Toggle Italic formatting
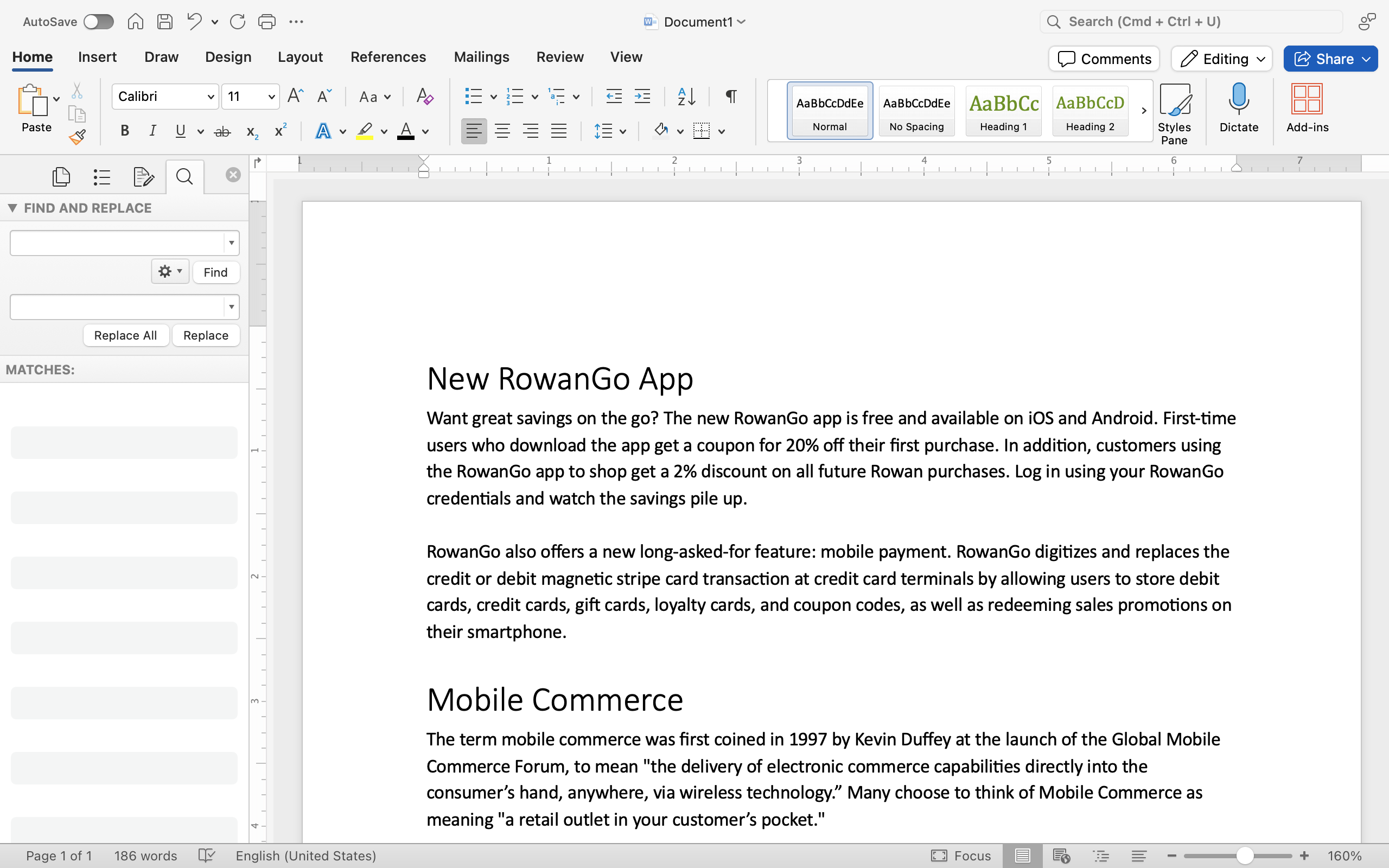 pyautogui.click(x=152, y=131)
